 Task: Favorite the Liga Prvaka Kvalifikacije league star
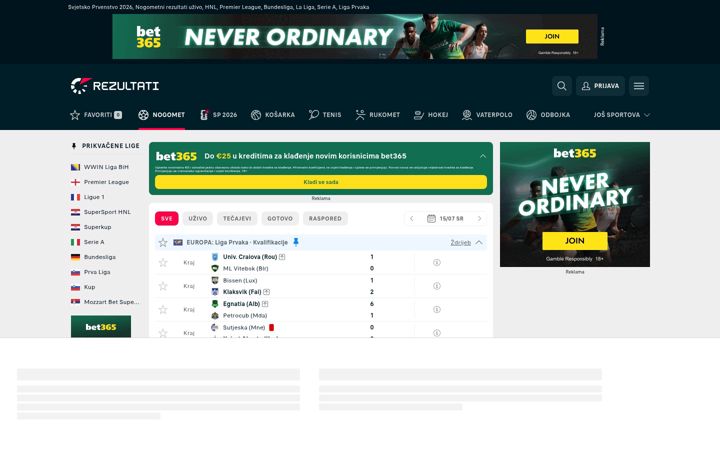(163, 242)
